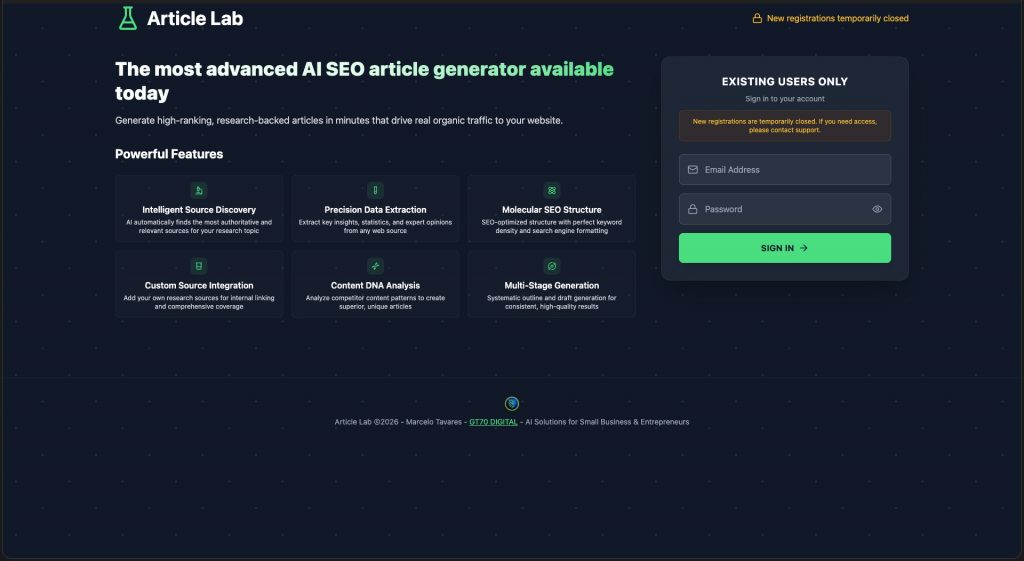Click the Article Lab flask logo icon
The width and height of the screenshot is (1024, 561).
pyautogui.click(x=127, y=18)
